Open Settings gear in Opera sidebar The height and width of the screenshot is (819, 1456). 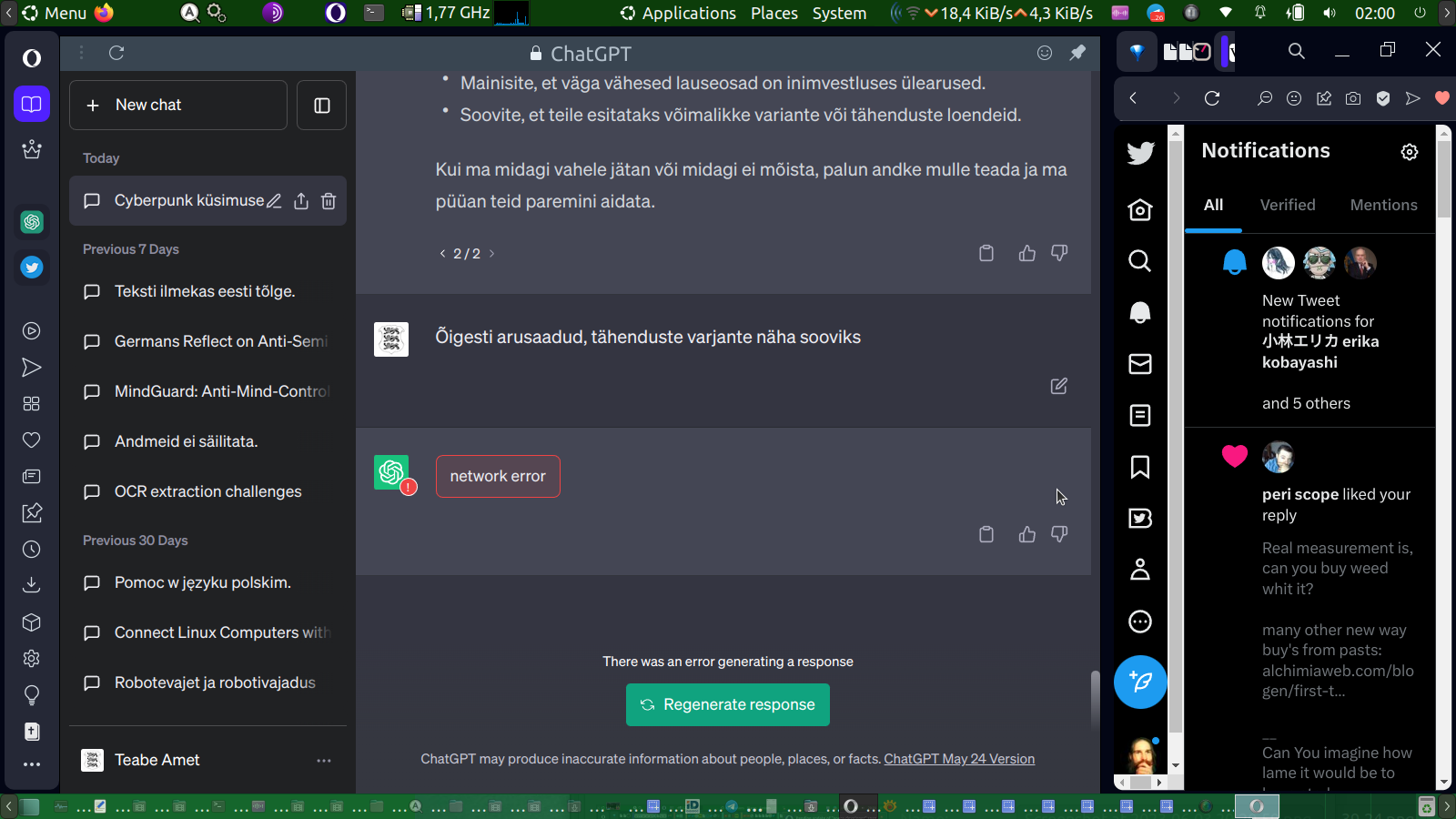click(x=32, y=658)
